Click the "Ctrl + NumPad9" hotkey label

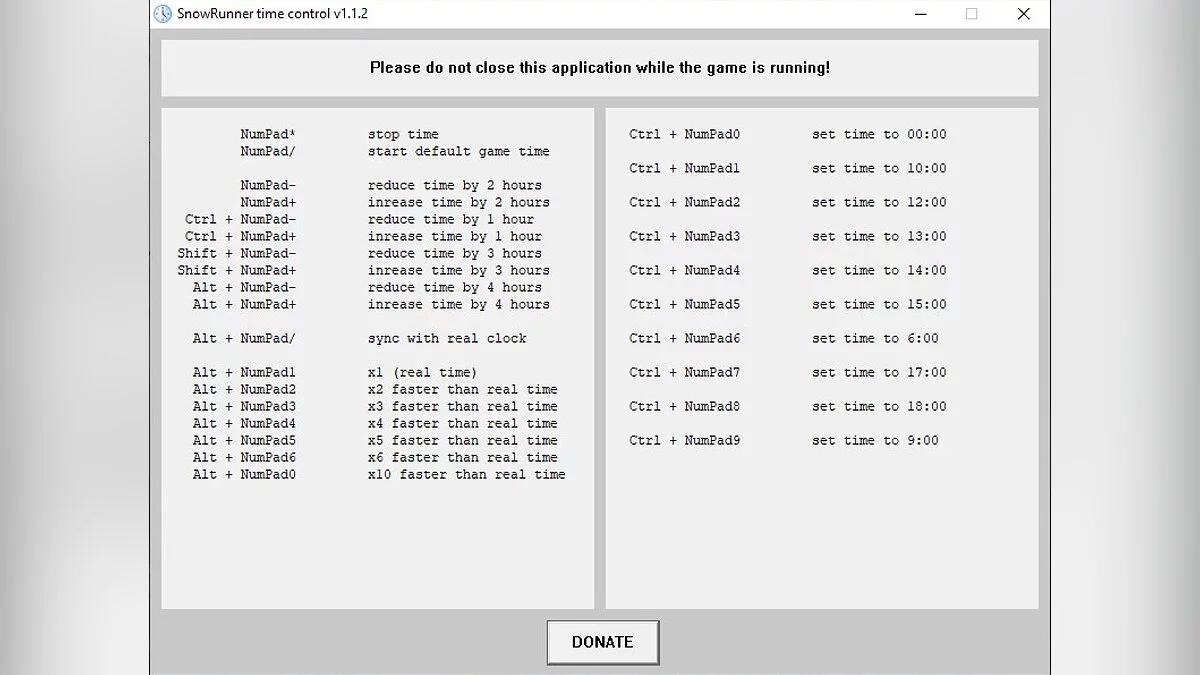(x=685, y=440)
